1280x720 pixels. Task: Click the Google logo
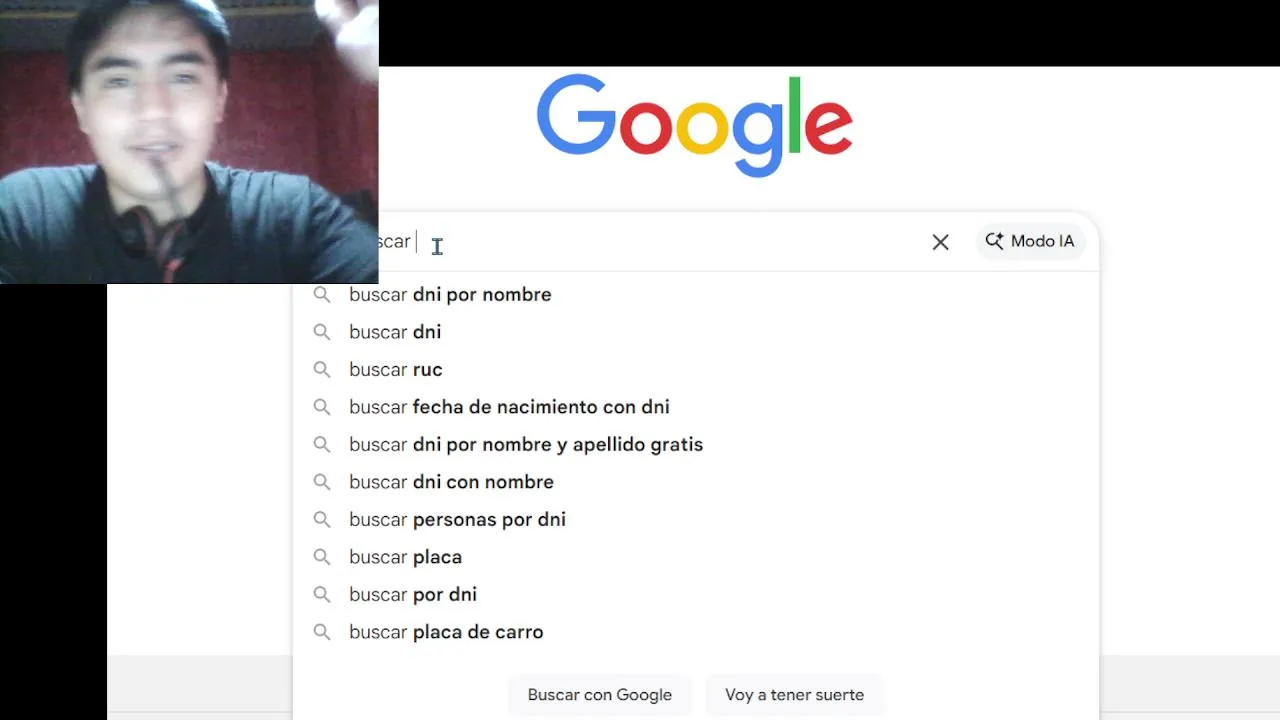click(694, 126)
